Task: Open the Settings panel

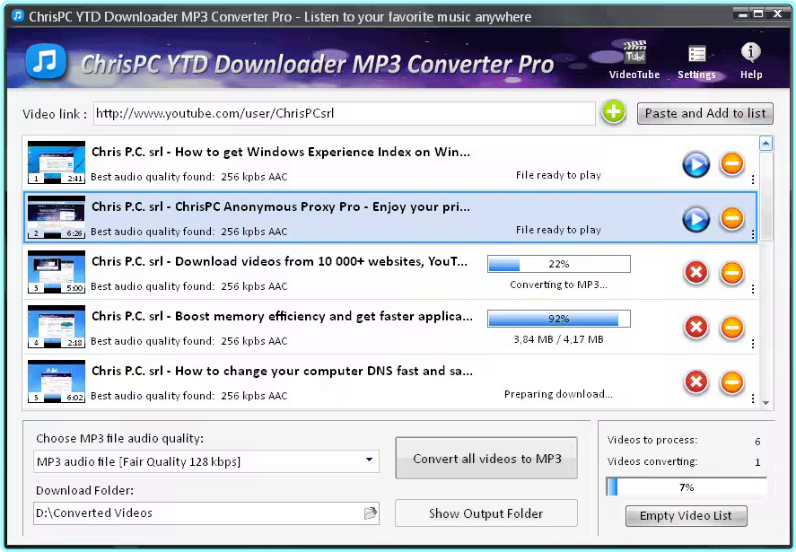Action: pos(696,62)
